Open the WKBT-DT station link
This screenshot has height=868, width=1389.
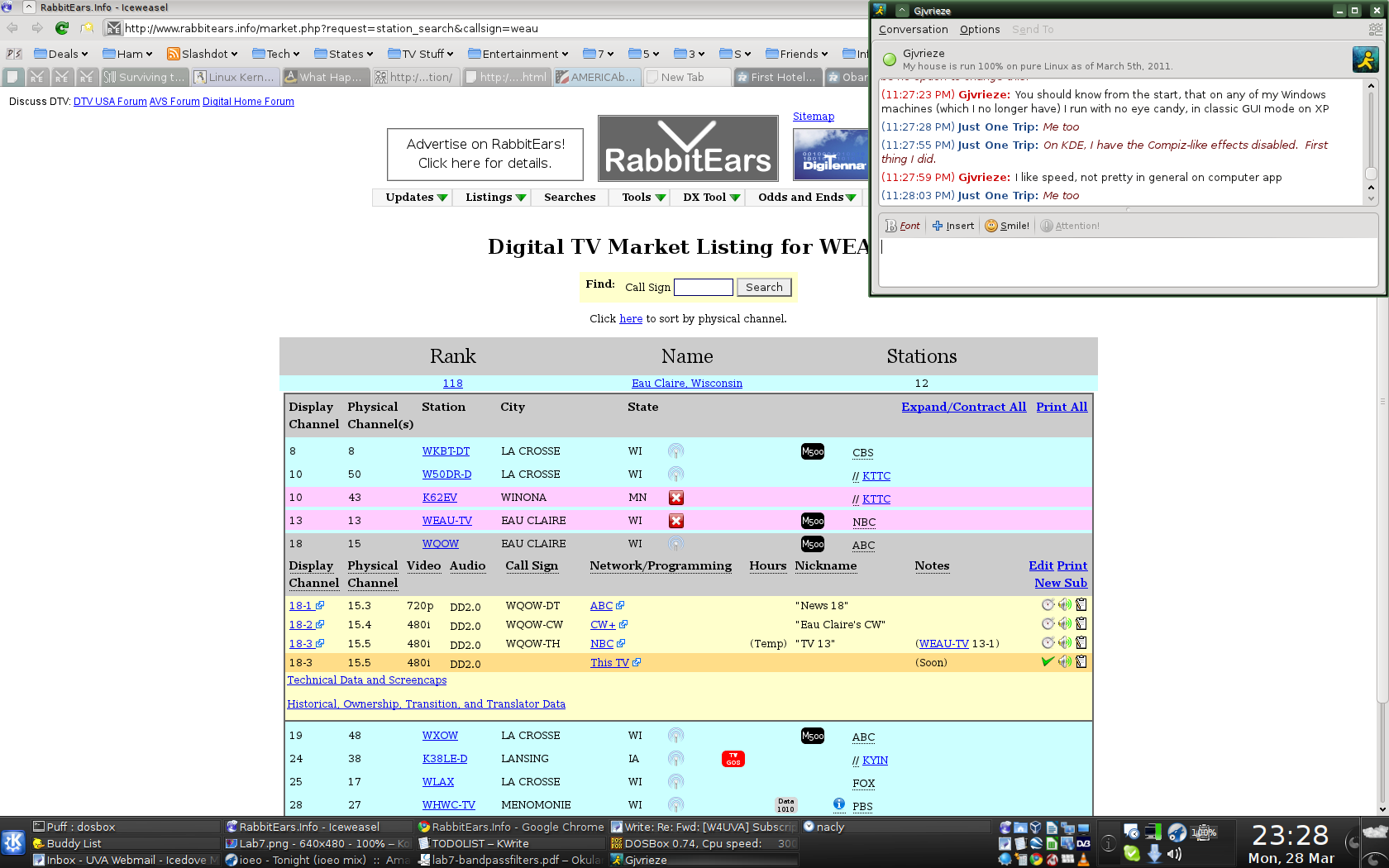[446, 451]
